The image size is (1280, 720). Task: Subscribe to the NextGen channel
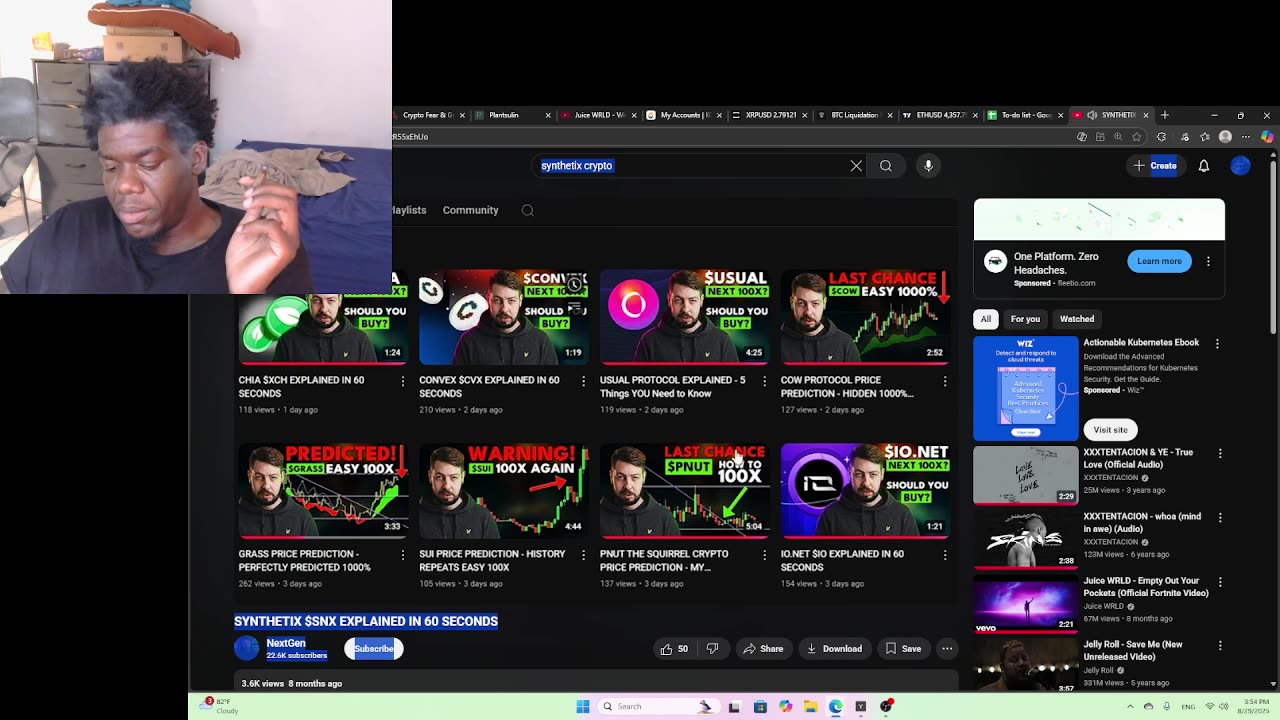coord(374,649)
